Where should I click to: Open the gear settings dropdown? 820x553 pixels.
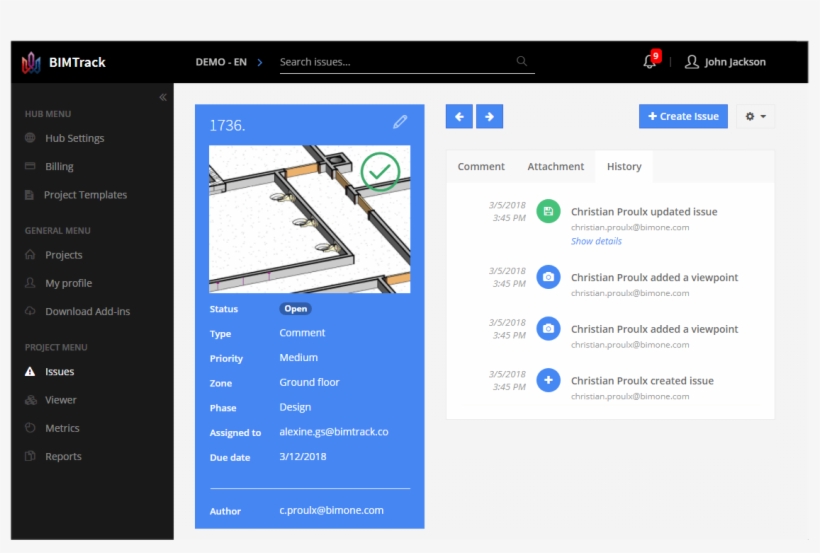755,116
